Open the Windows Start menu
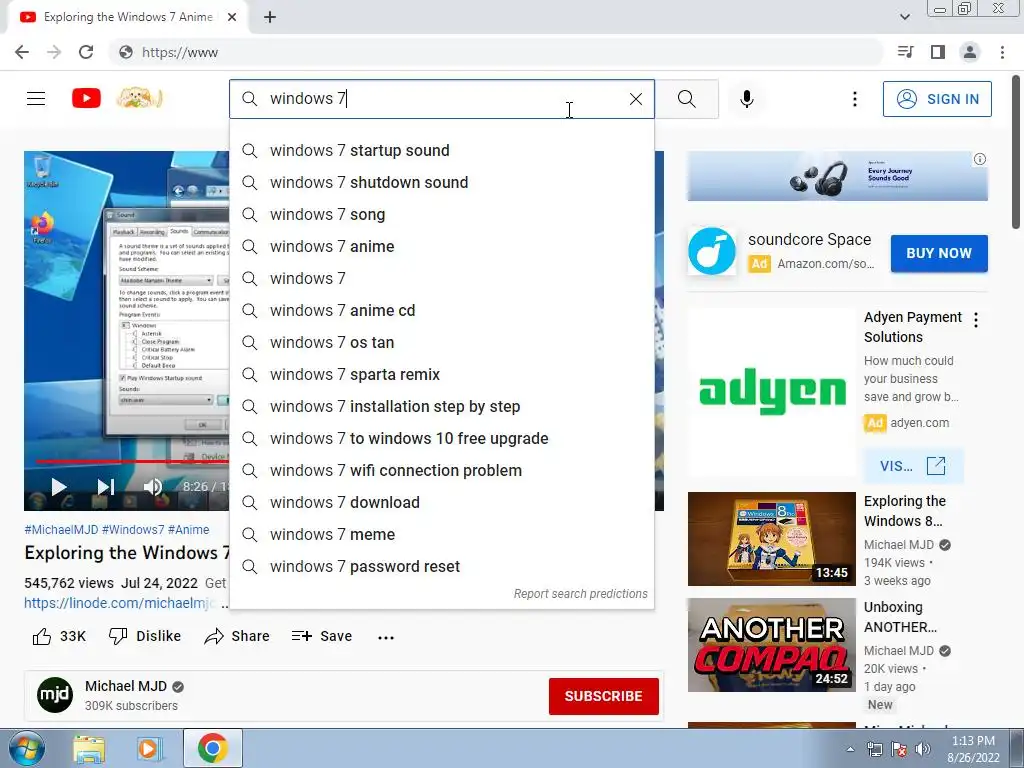The width and height of the screenshot is (1024, 768). click(26, 748)
